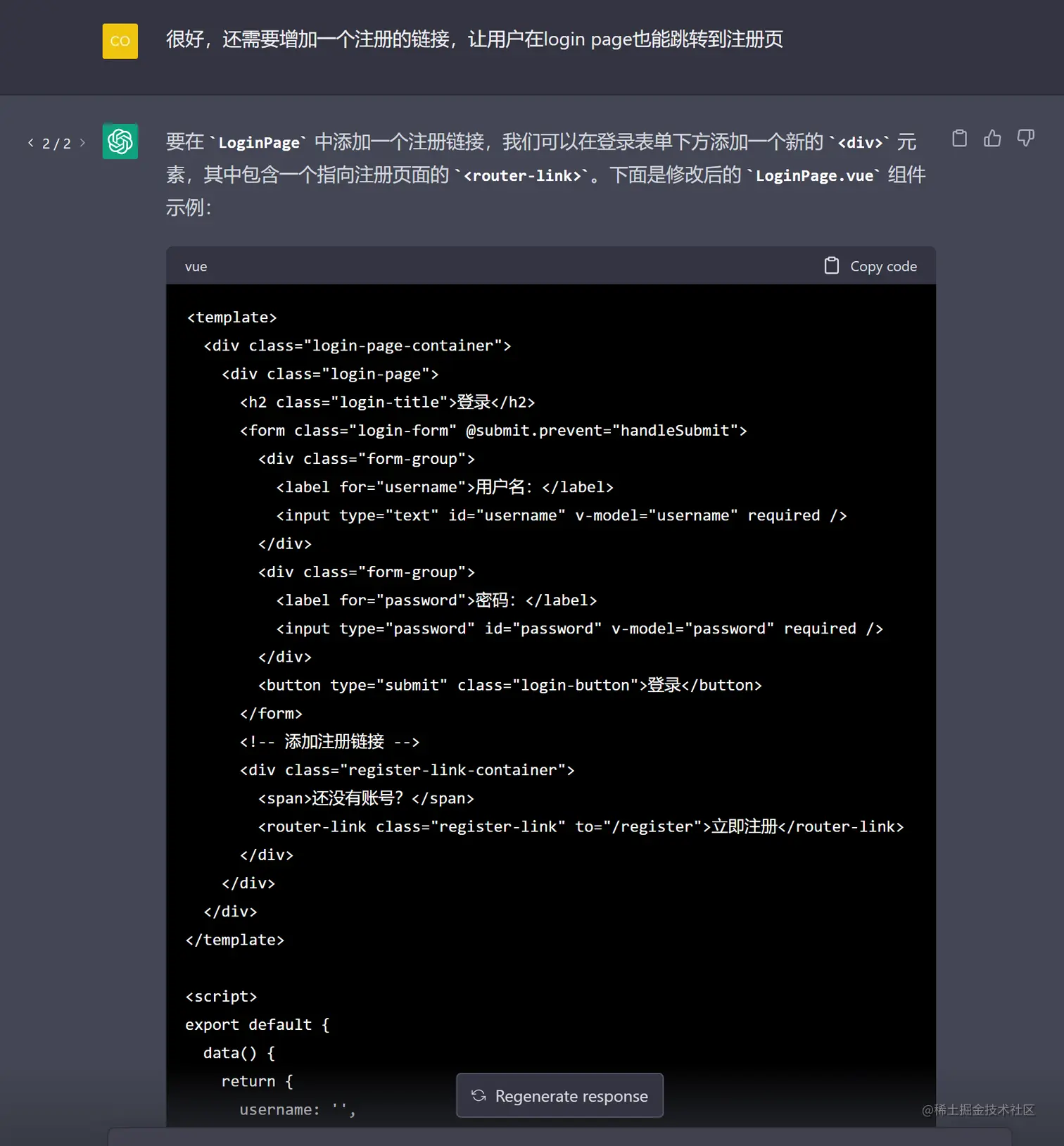Click the input type password line
The image size is (1064, 1146).
click(580, 629)
